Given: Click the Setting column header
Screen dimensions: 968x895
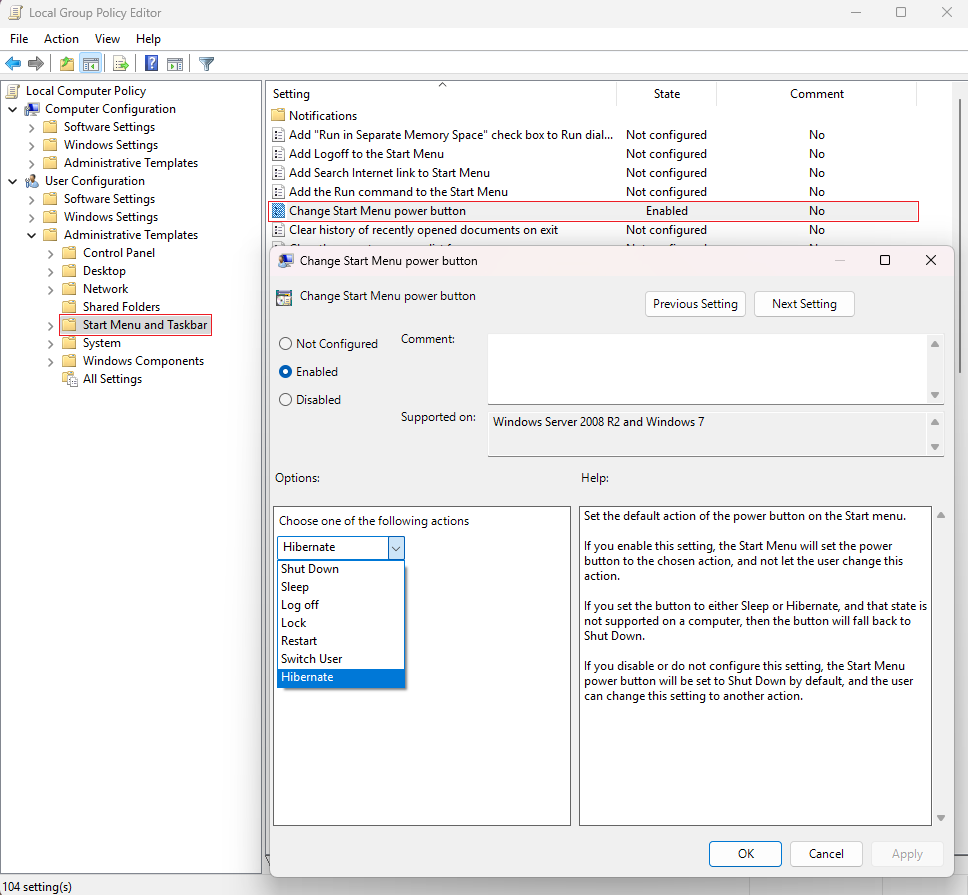Looking at the screenshot, I should pos(442,94).
